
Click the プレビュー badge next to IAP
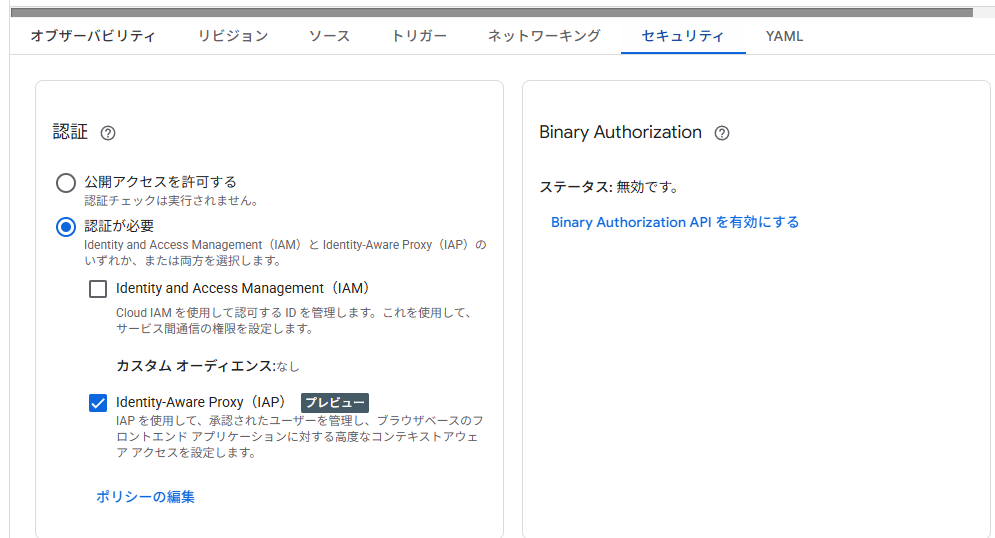335,403
